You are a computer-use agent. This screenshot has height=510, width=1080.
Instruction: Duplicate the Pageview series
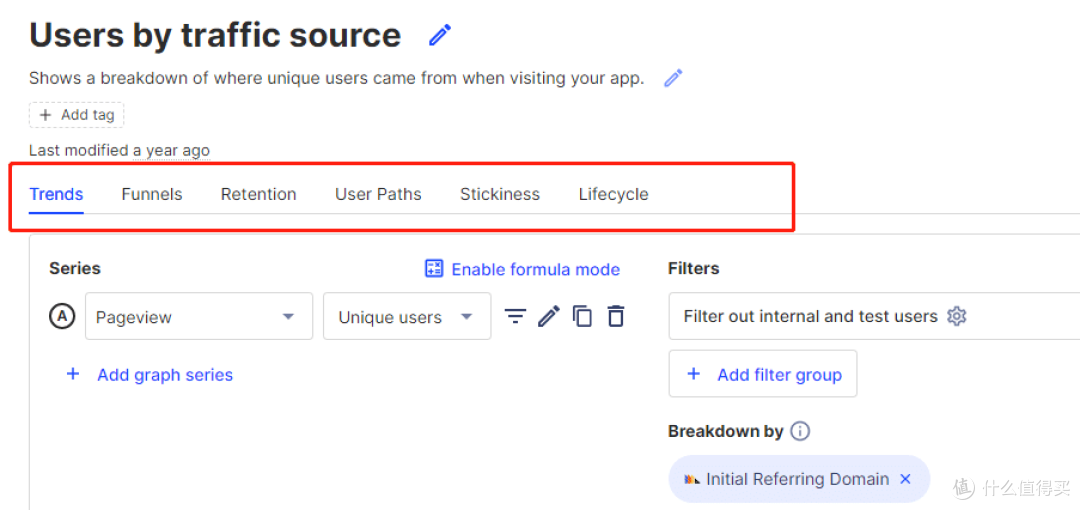(x=582, y=317)
